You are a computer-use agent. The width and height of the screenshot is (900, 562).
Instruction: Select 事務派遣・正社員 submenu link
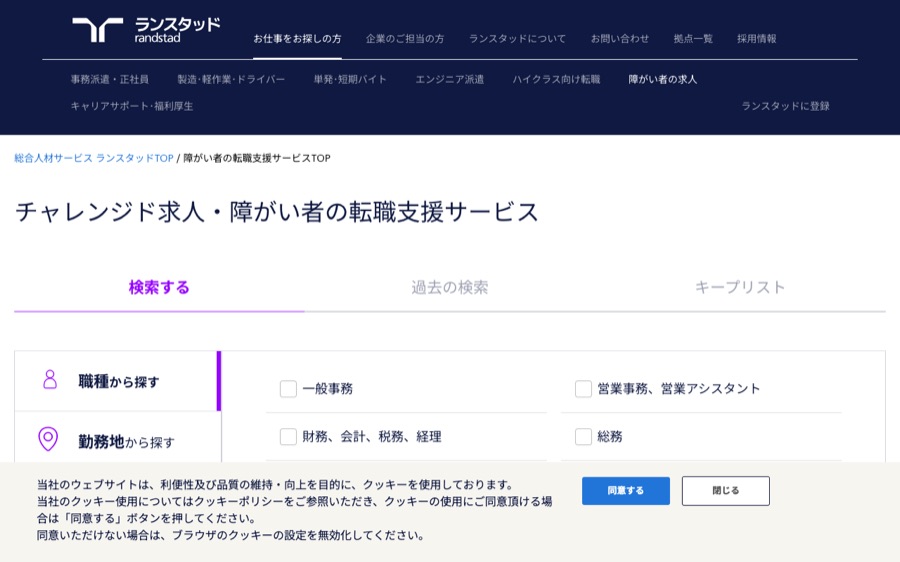[x=110, y=79]
